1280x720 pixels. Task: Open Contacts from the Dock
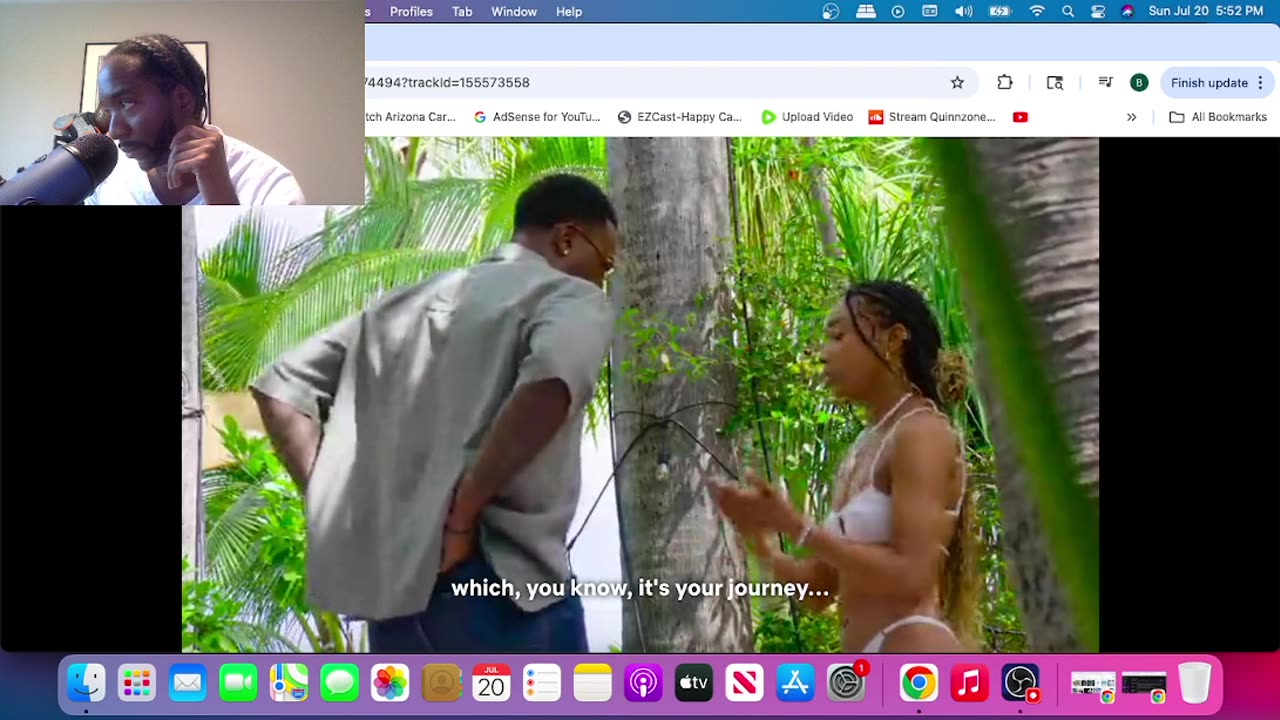440,684
